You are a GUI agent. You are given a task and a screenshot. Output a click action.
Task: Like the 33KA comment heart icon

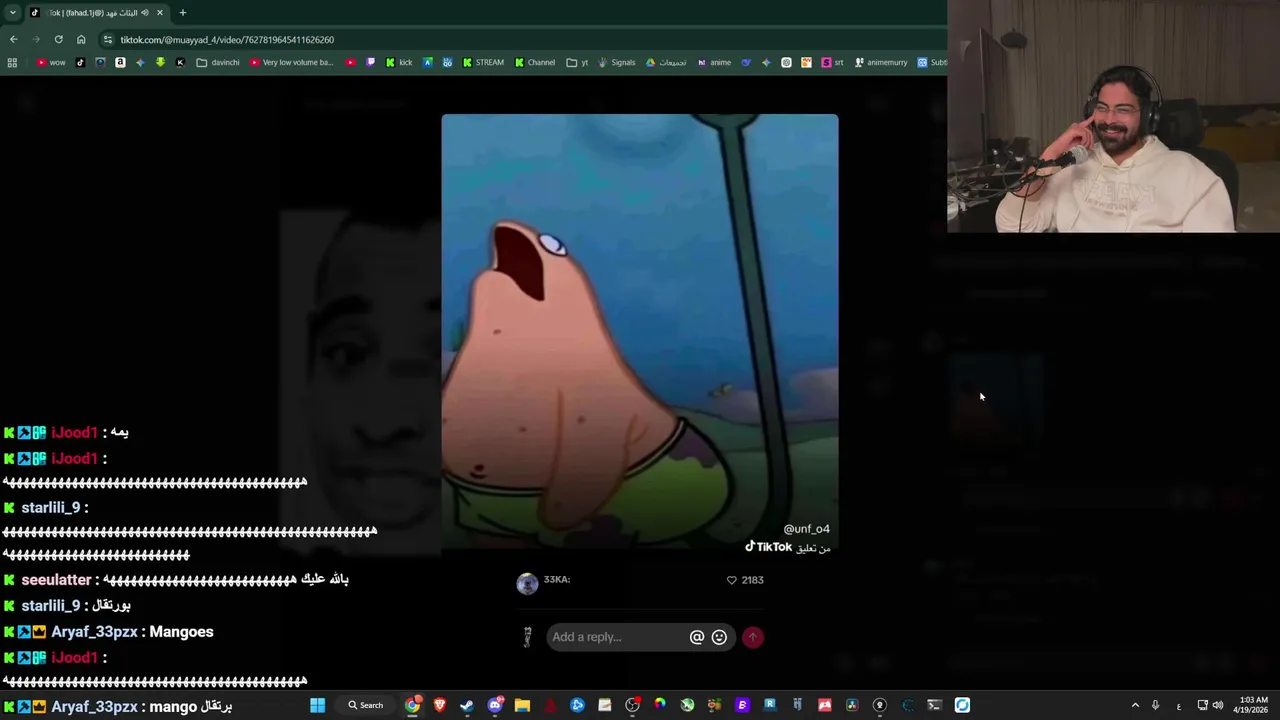[731, 580]
